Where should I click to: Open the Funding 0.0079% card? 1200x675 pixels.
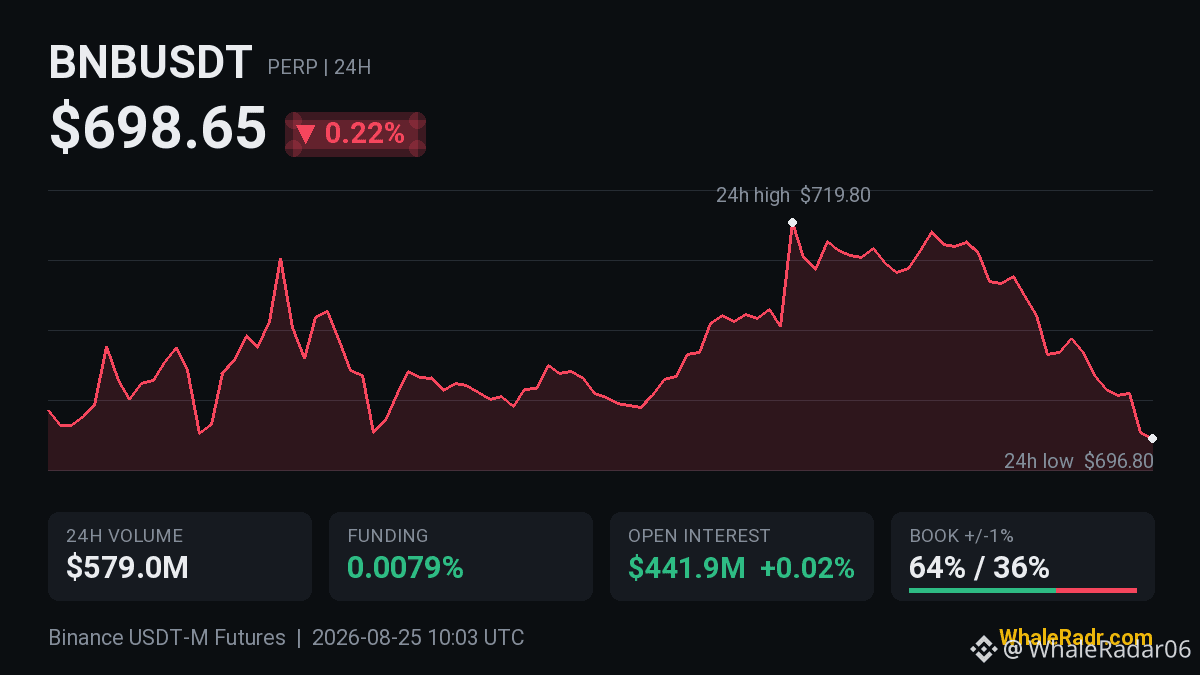click(x=461, y=557)
